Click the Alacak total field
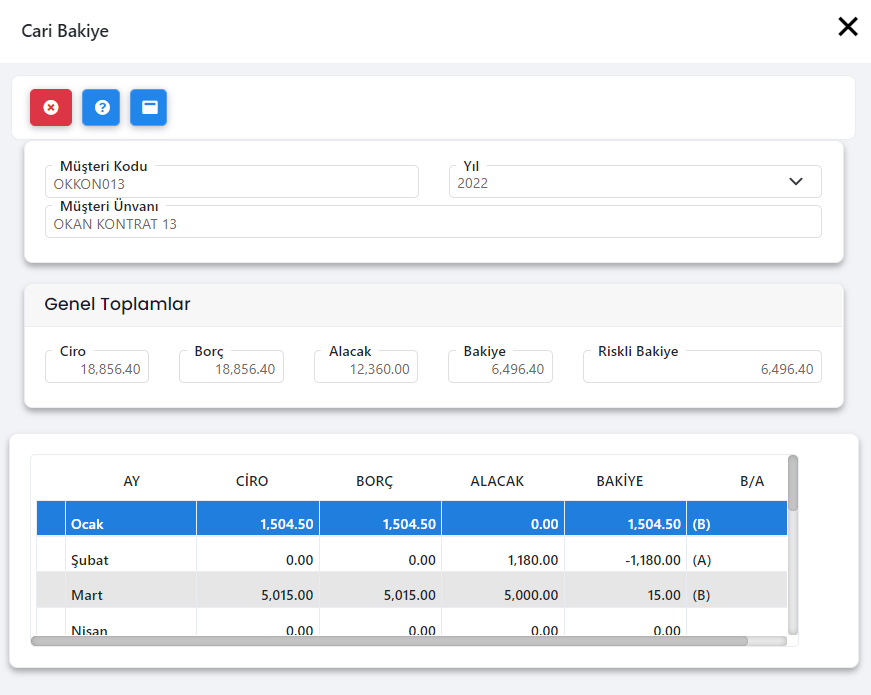The image size is (871, 695). [366, 369]
